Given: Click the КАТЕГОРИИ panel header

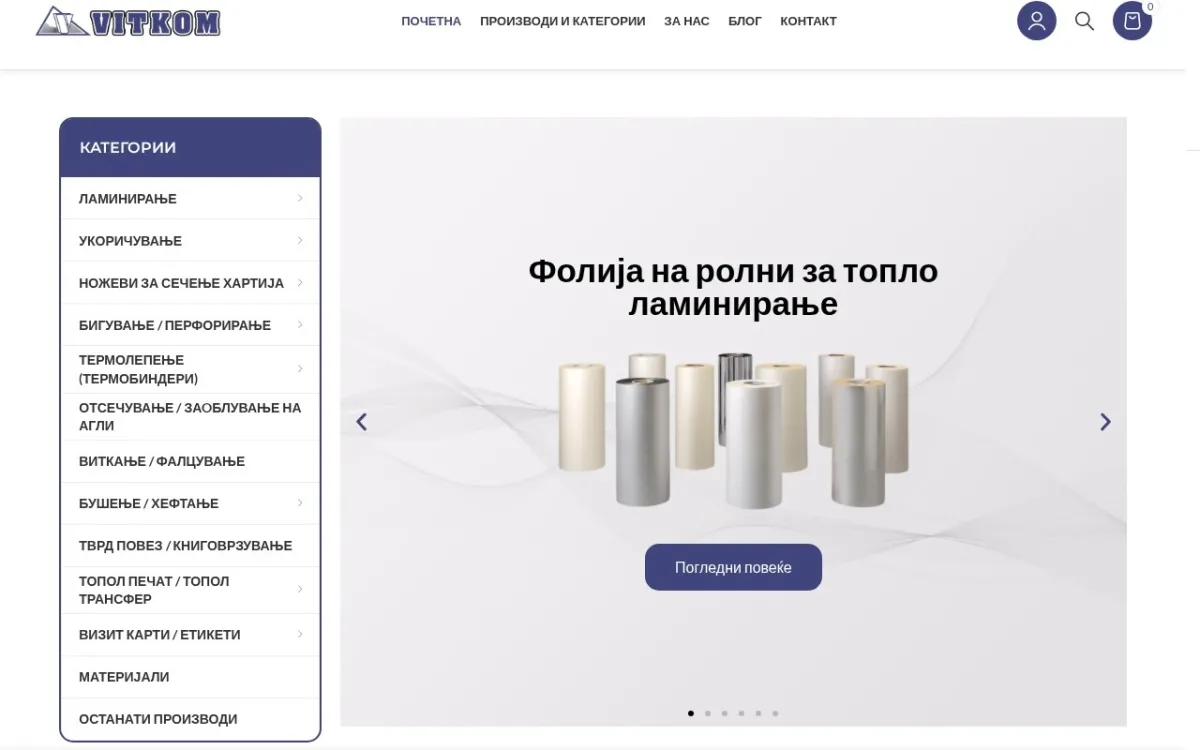Looking at the screenshot, I should pos(190,148).
